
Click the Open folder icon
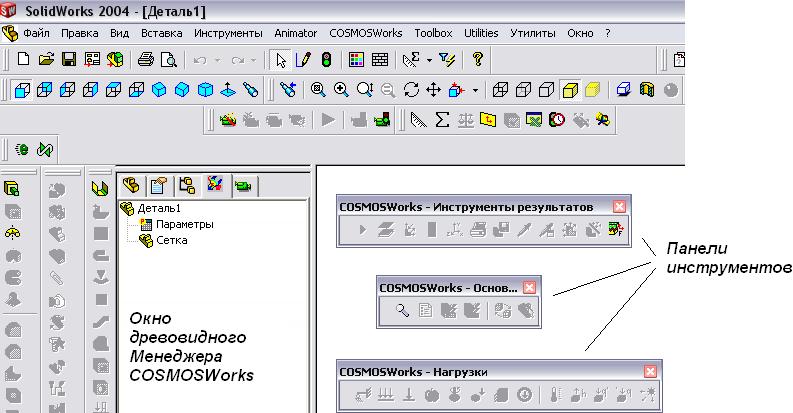(46, 60)
